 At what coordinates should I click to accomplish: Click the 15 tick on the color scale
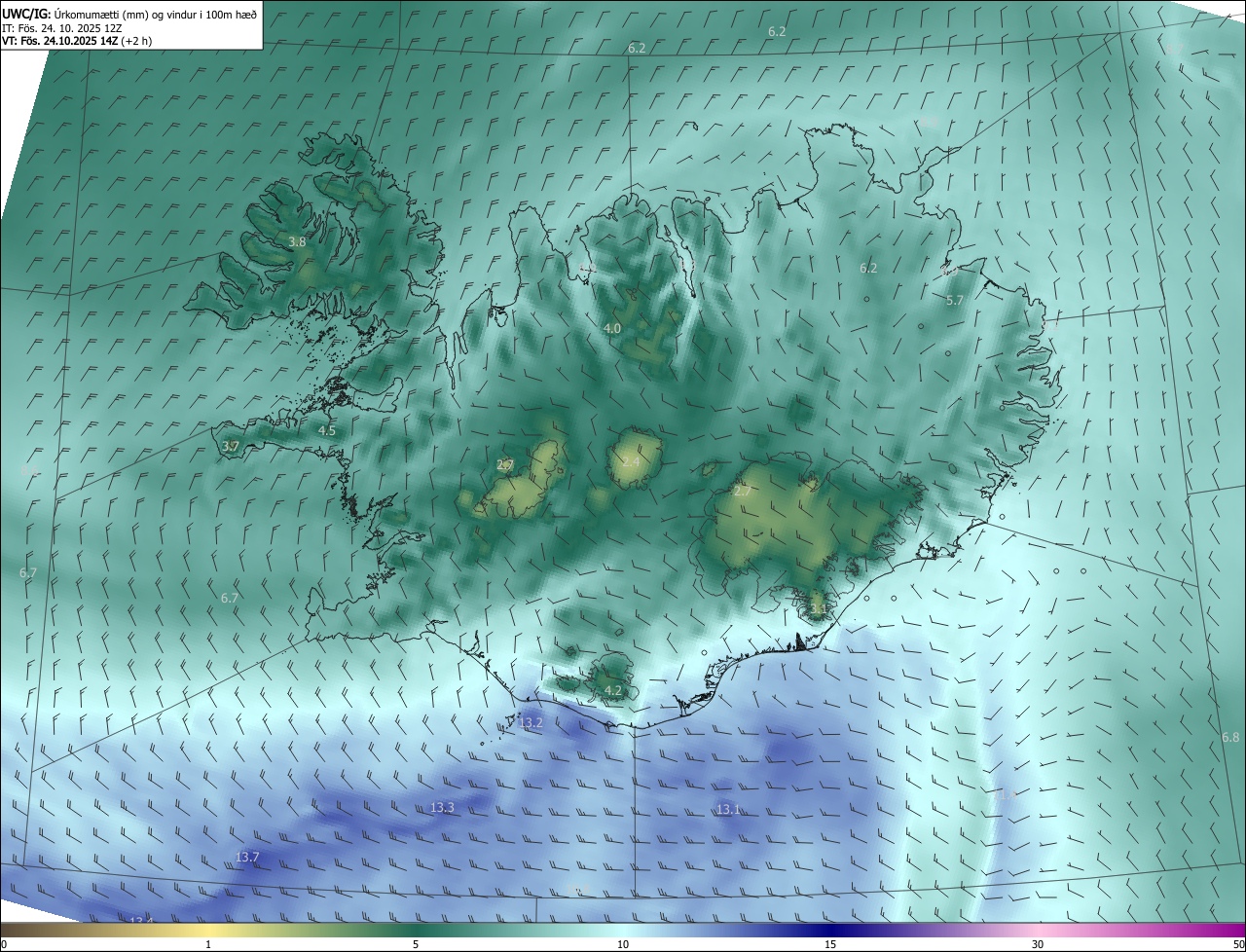click(830, 944)
